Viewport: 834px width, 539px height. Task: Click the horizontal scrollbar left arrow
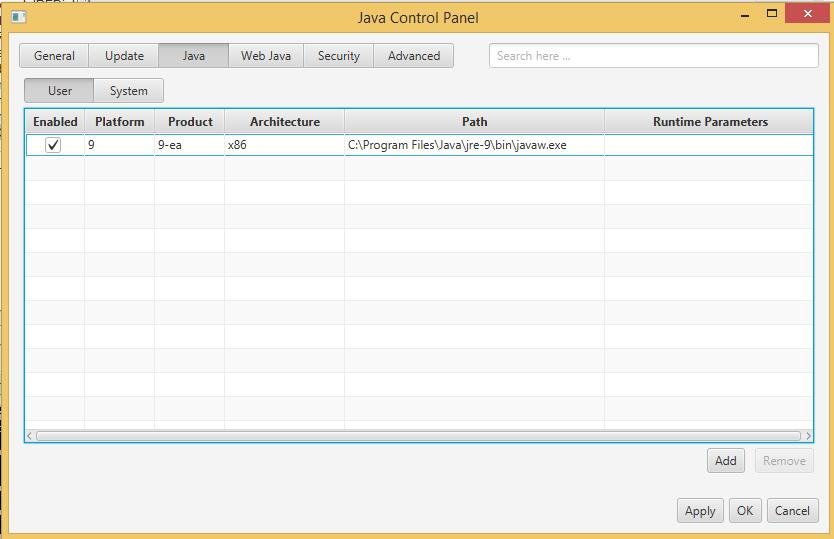(x=30, y=436)
